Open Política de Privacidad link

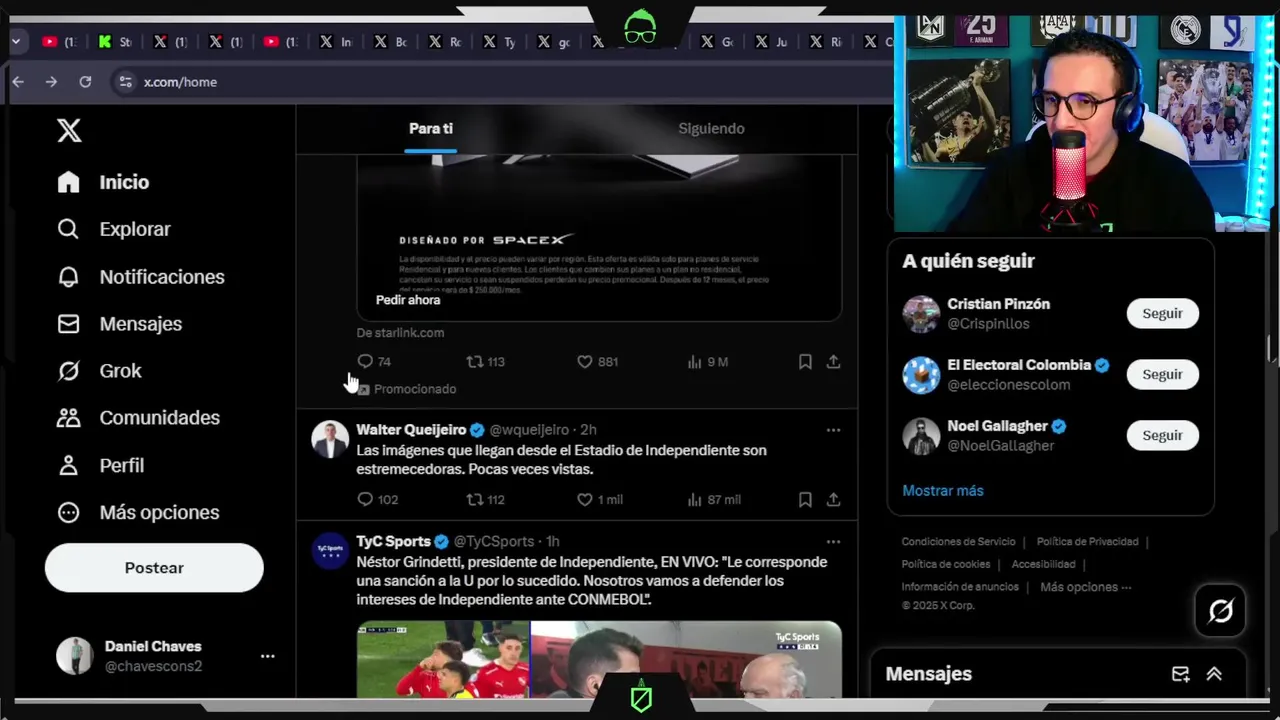click(1087, 542)
